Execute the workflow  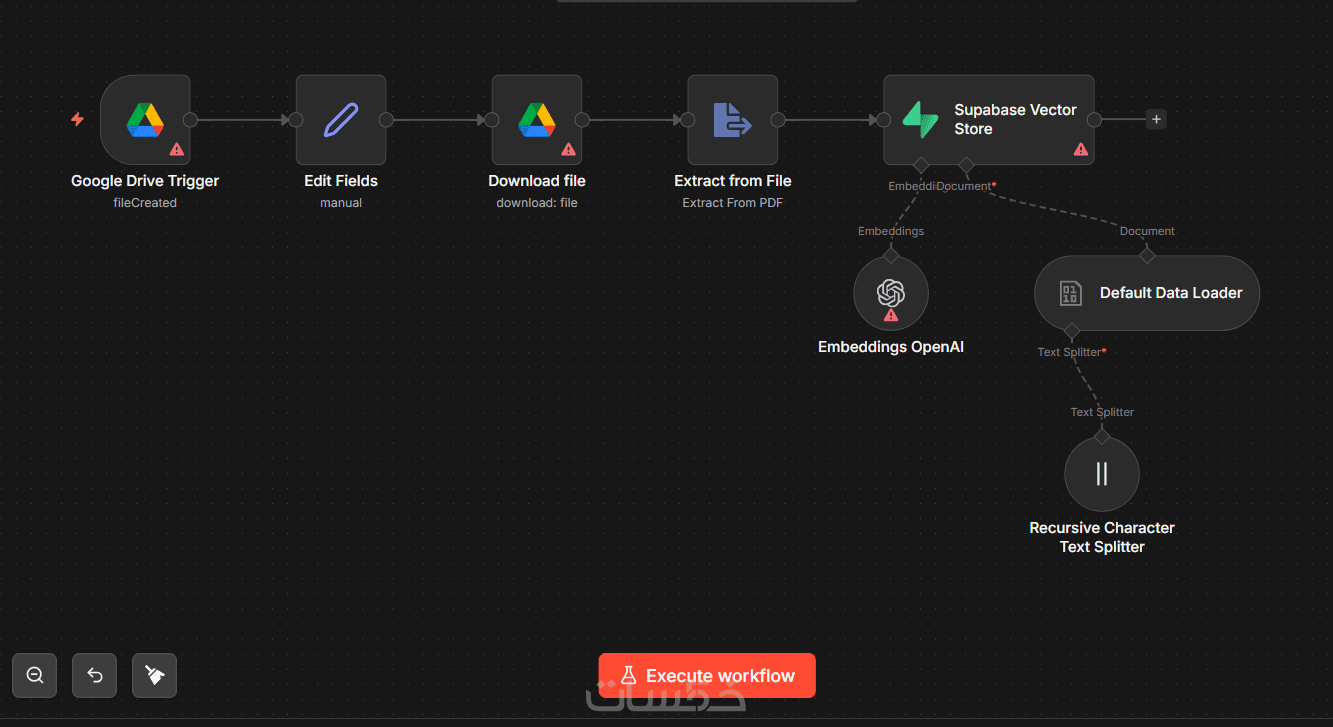pyautogui.click(x=707, y=676)
